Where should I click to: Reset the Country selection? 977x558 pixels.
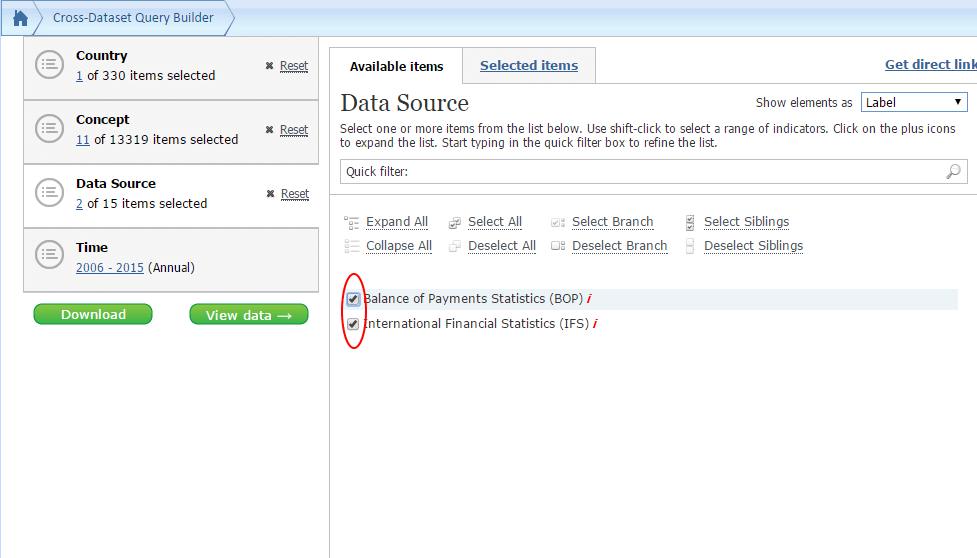pos(293,66)
